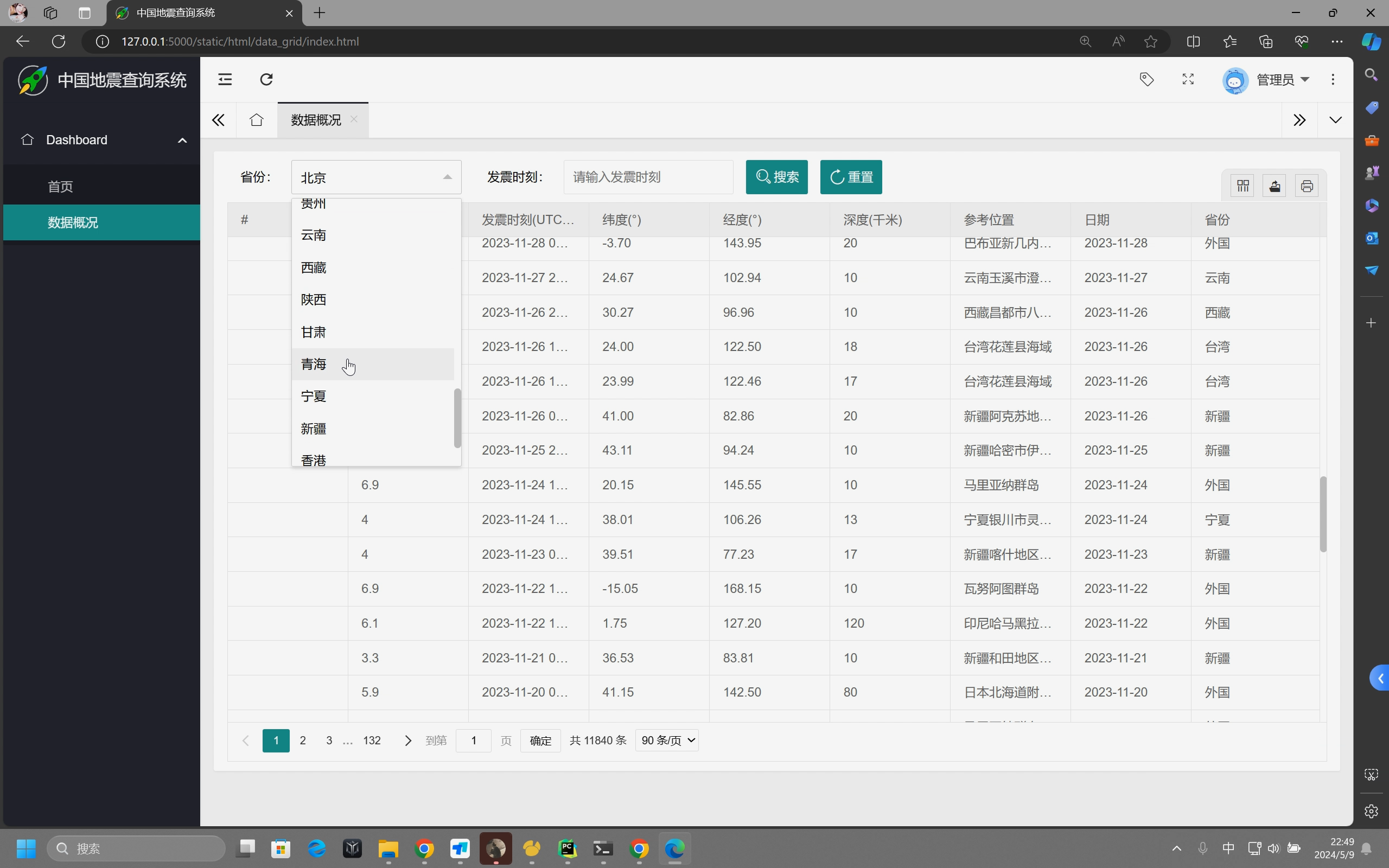
Task: Click the refresh icon beside menu toggle
Action: 266,79
